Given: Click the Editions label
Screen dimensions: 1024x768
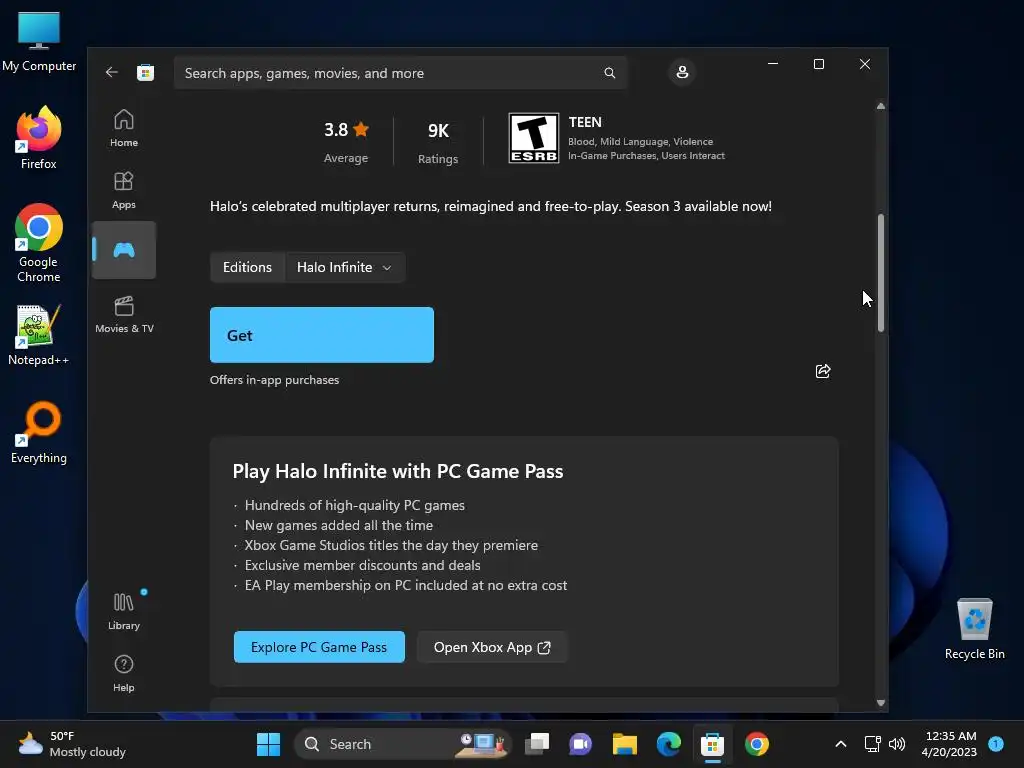Looking at the screenshot, I should pyautogui.click(x=247, y=267).
